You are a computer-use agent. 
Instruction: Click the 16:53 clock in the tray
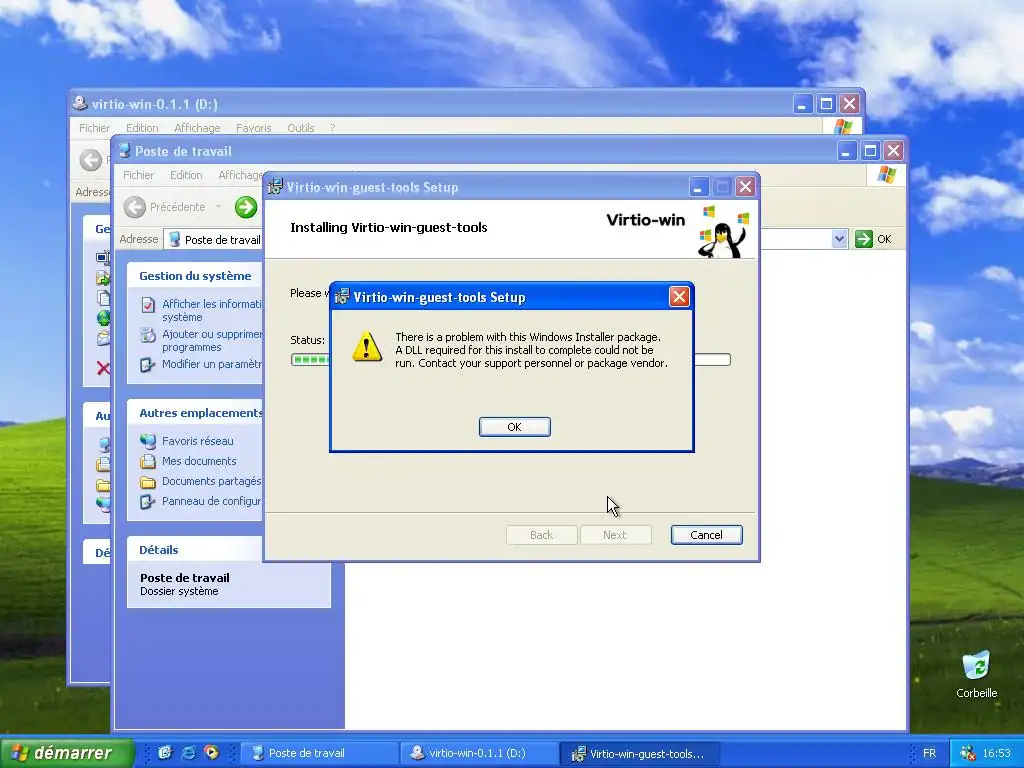coord(997,754)
